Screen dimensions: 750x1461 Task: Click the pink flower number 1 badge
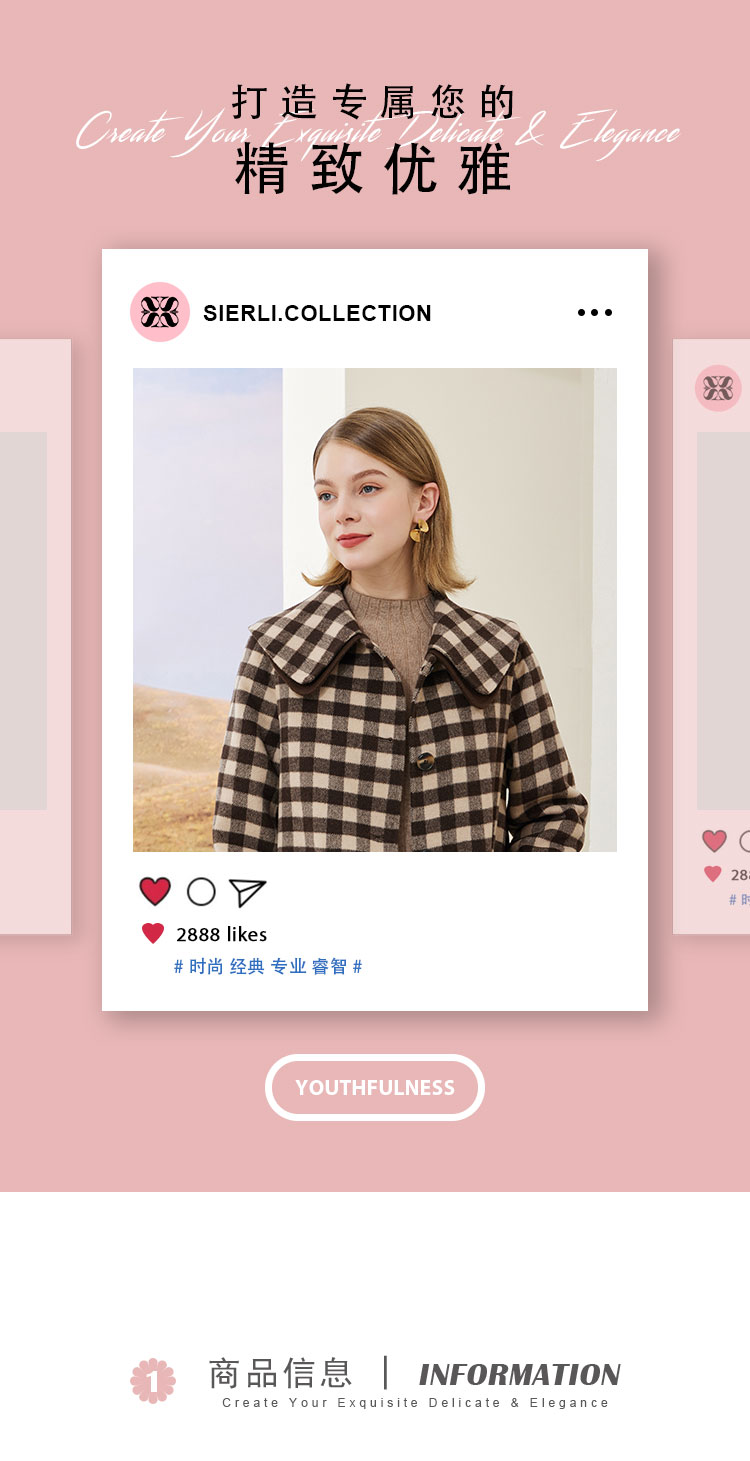click(x=153, y=1381)
